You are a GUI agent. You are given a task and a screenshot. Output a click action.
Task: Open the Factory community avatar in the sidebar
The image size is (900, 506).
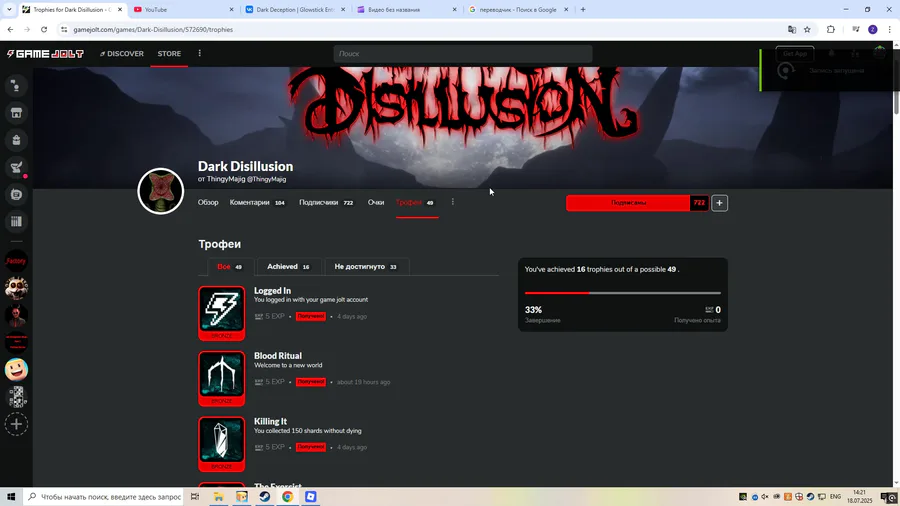pyautogui.click(x=16, y=261)
